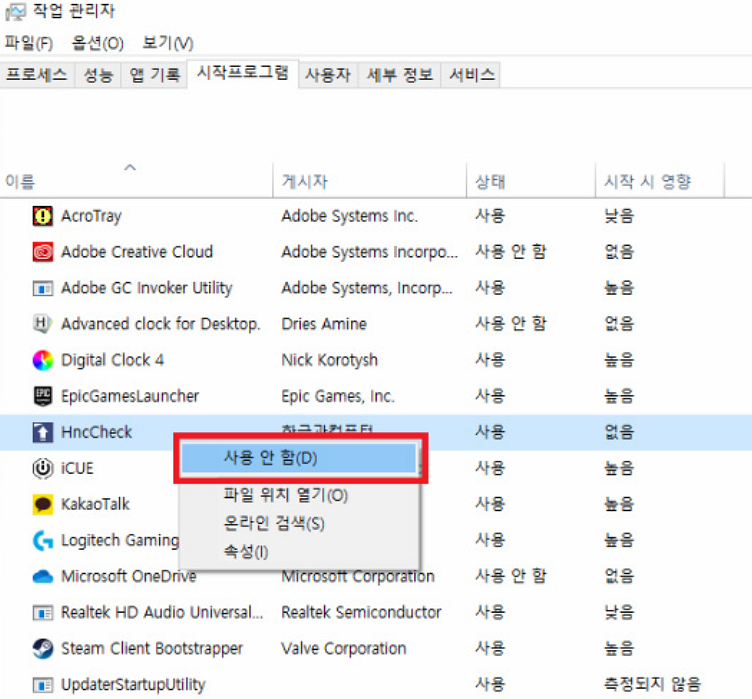752x699 pixels.
Task: Select the EpicGamesLauncher name
Action: pos(129,396)
